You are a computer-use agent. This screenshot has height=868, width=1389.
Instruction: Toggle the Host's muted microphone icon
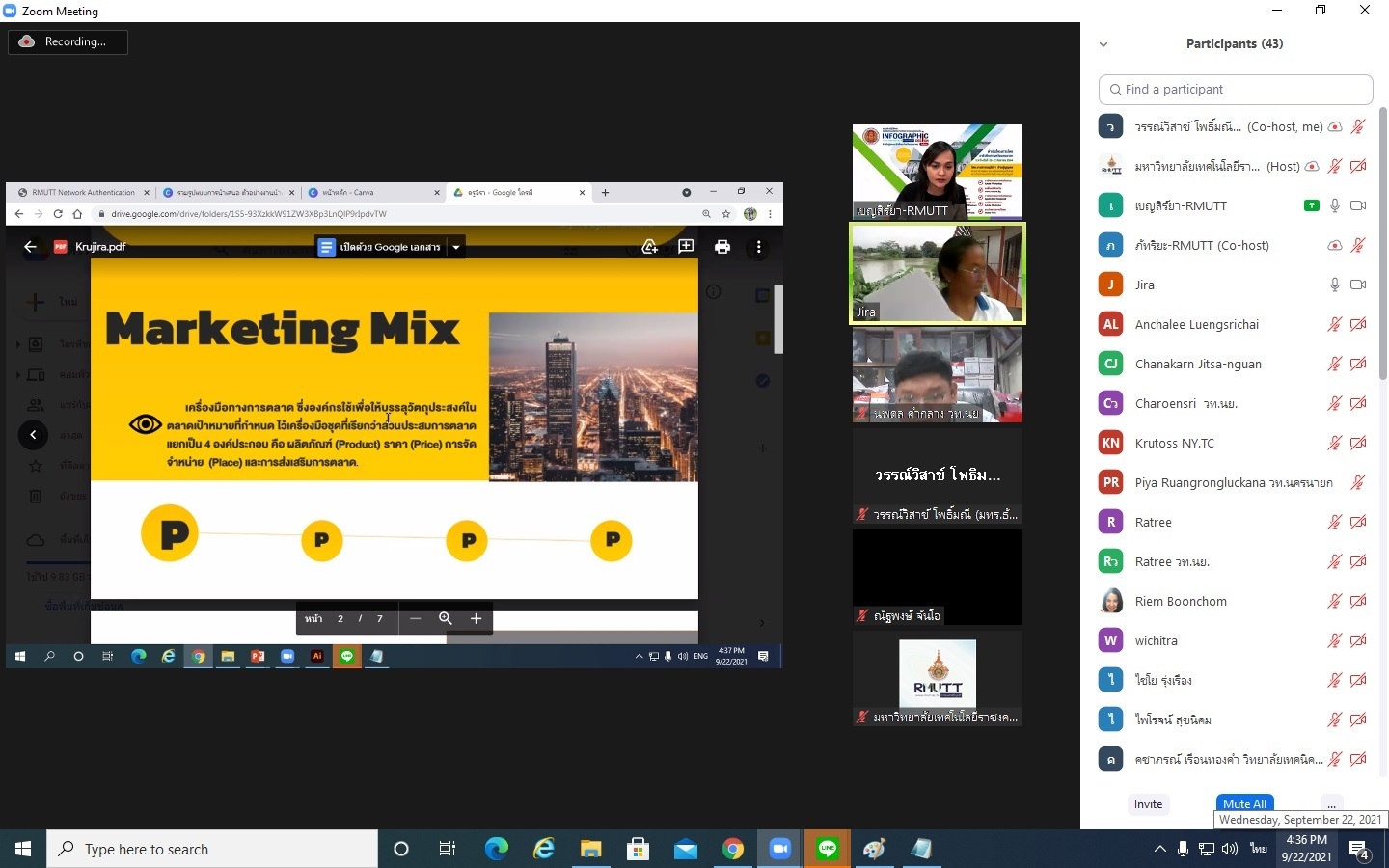pos(1335,167)
